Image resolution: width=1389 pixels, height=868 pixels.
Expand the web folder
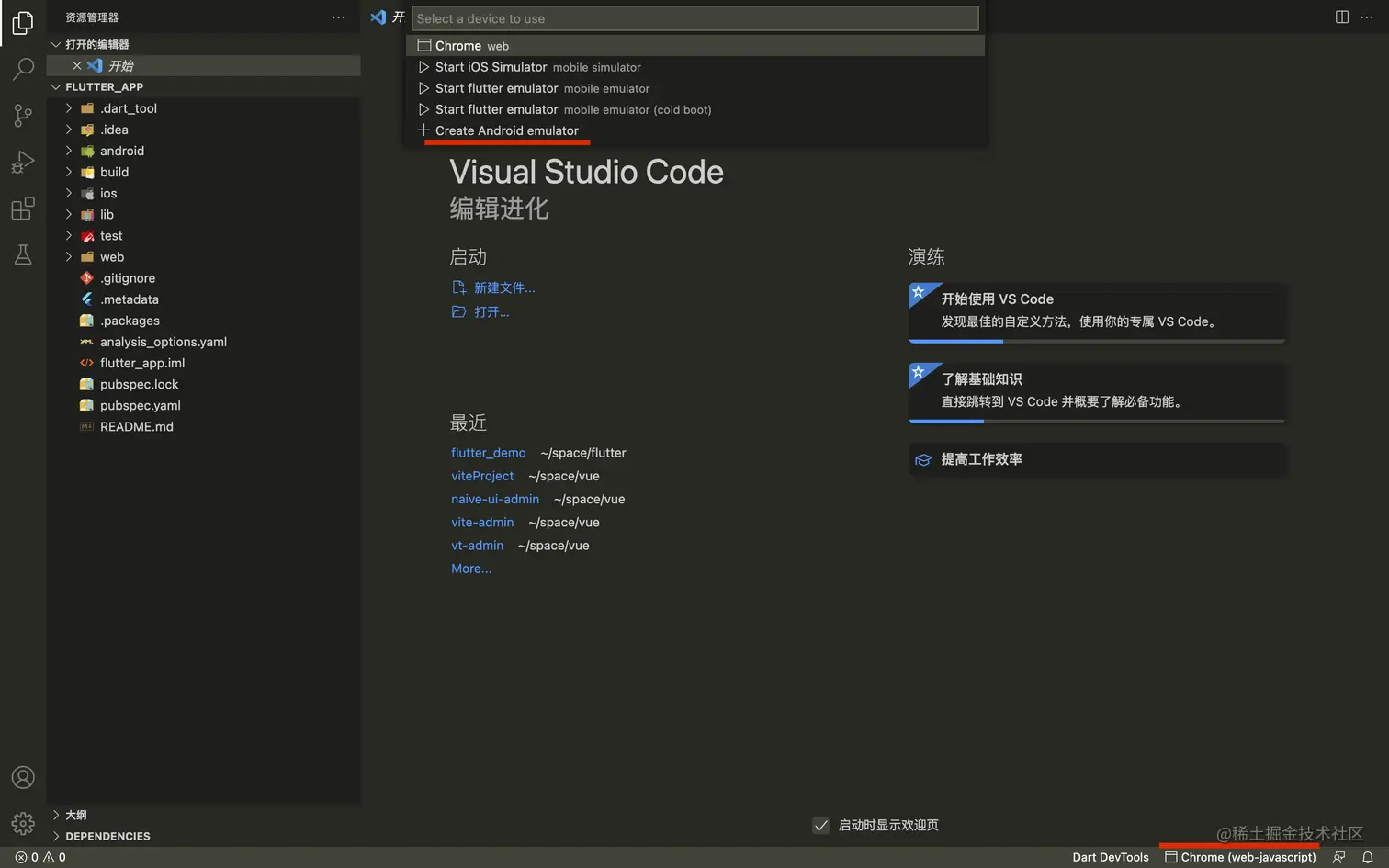[69, 257]
